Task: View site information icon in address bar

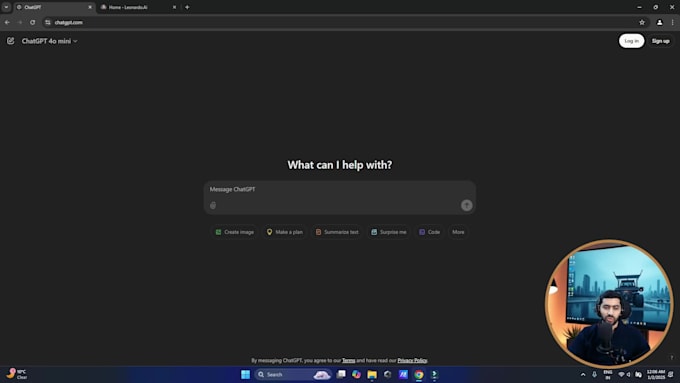Action: click(x=48, y=22)
